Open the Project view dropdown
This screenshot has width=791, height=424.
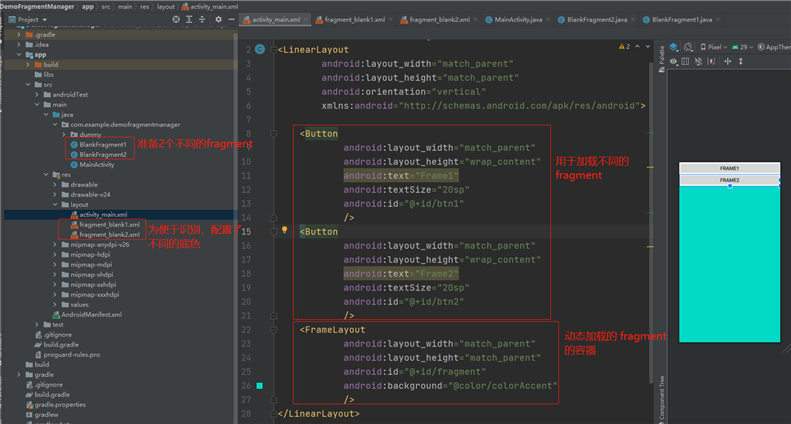28,19
